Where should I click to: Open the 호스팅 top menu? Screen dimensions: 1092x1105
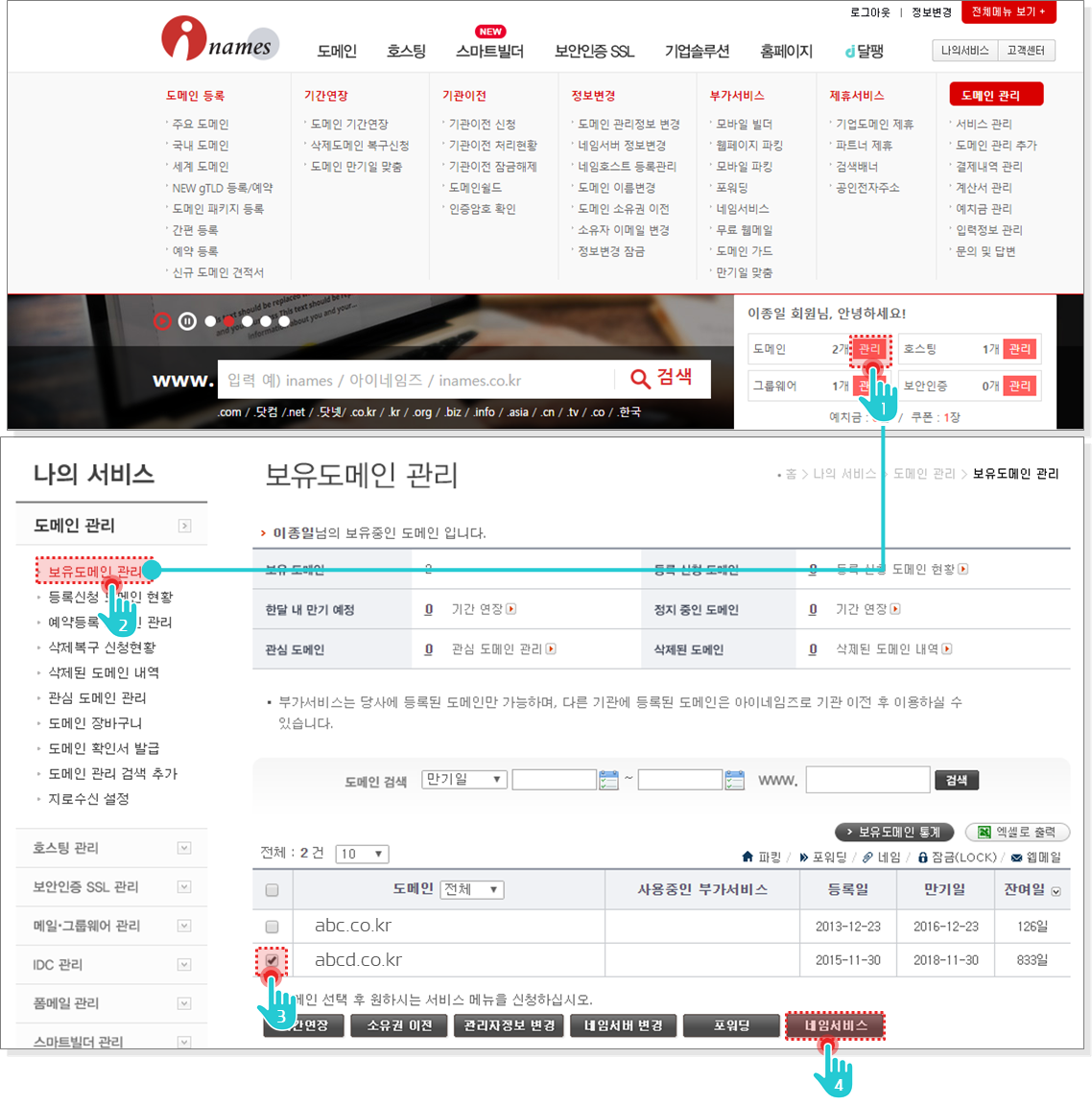click(x=406, y=51)
